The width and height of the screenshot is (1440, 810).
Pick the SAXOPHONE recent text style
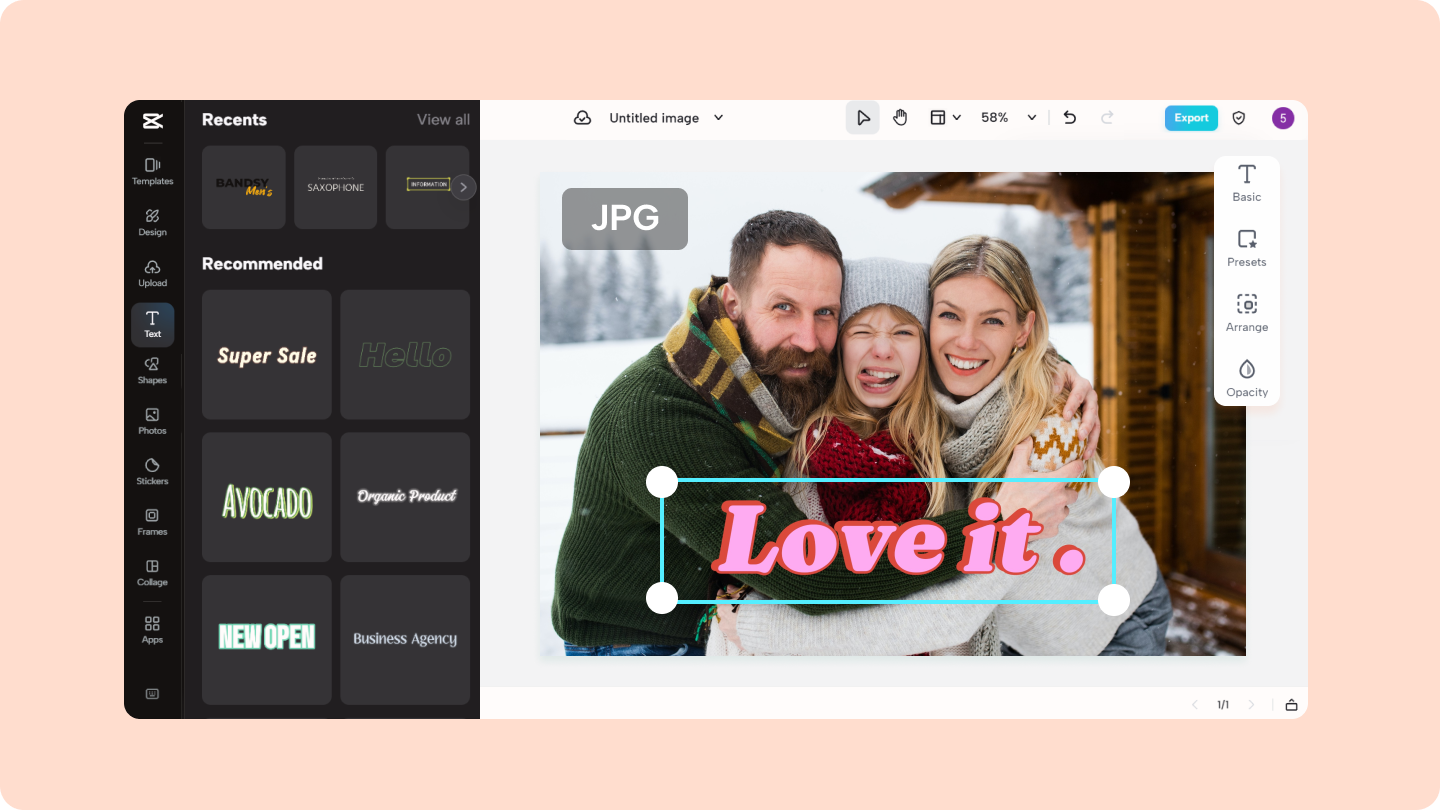click(336, 187)
